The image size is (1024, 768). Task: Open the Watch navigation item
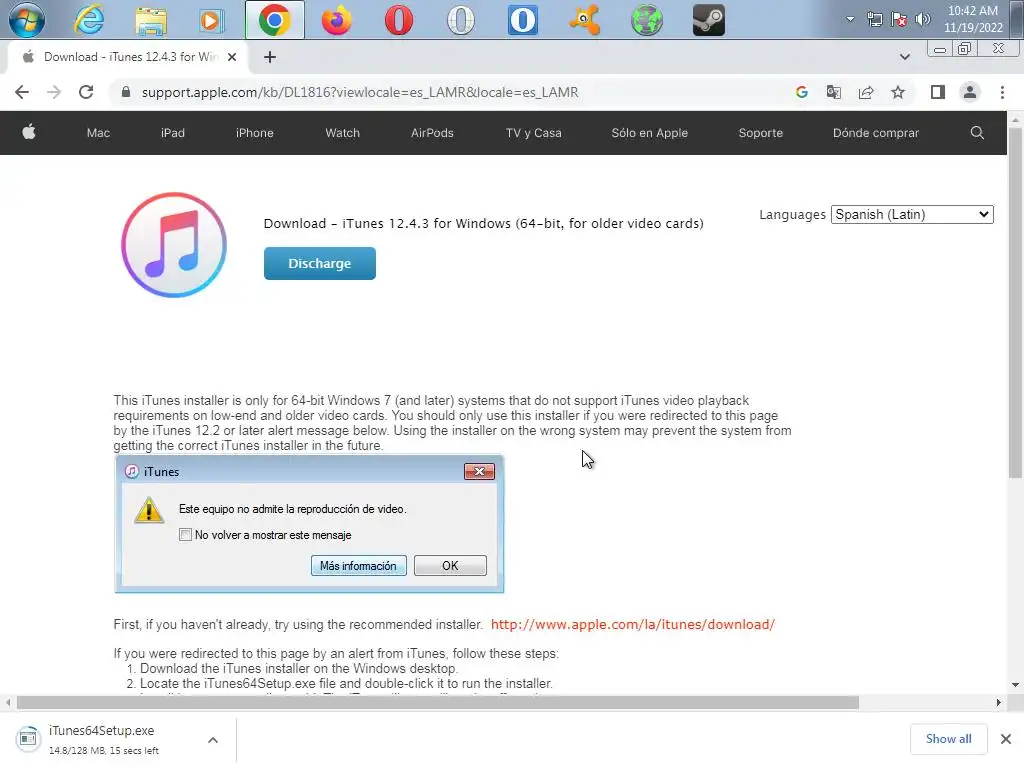point(342,133)
